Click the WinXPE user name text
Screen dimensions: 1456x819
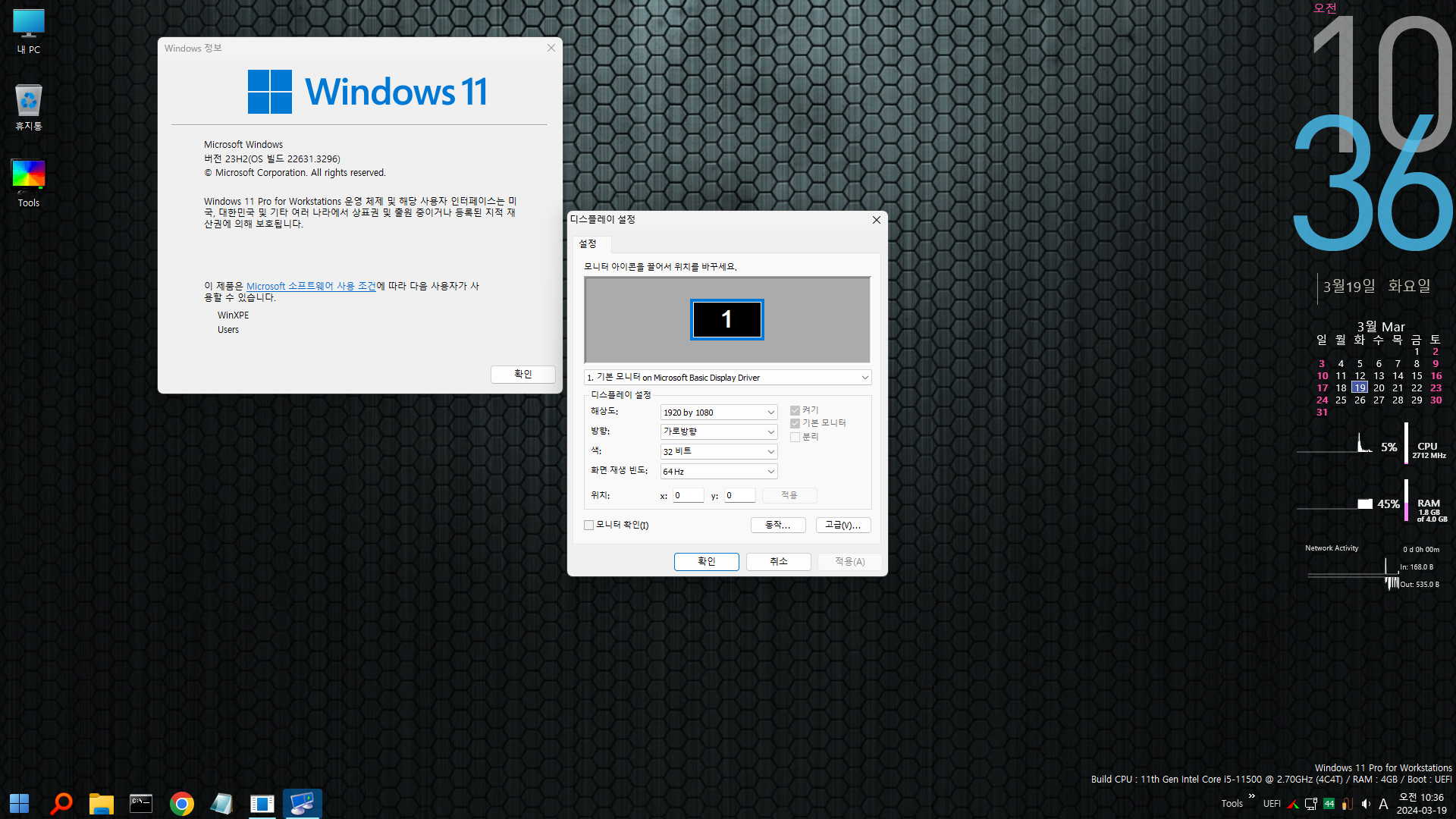(x=233, y=315)
